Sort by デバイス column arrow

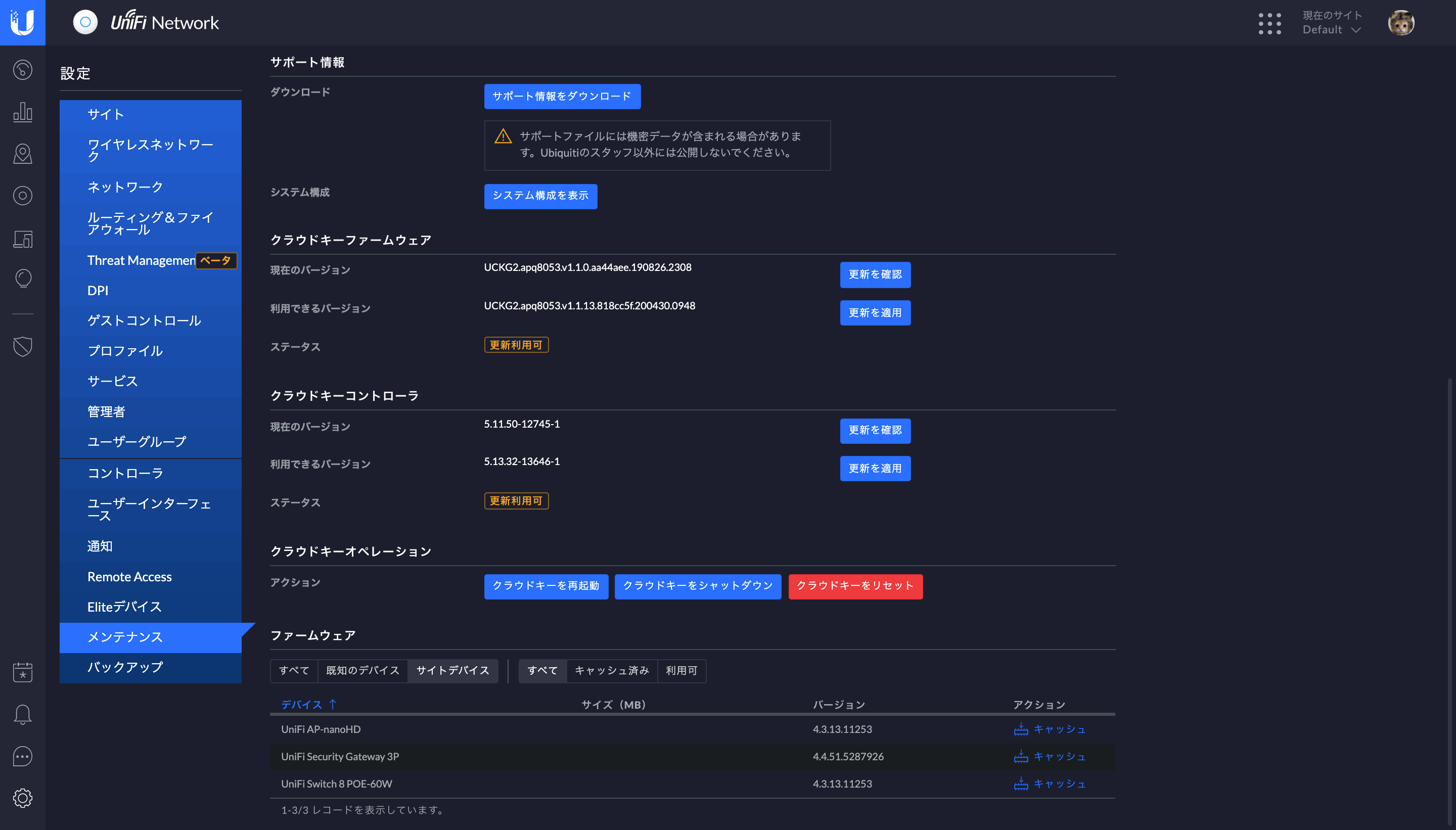[x=332, y=704]
